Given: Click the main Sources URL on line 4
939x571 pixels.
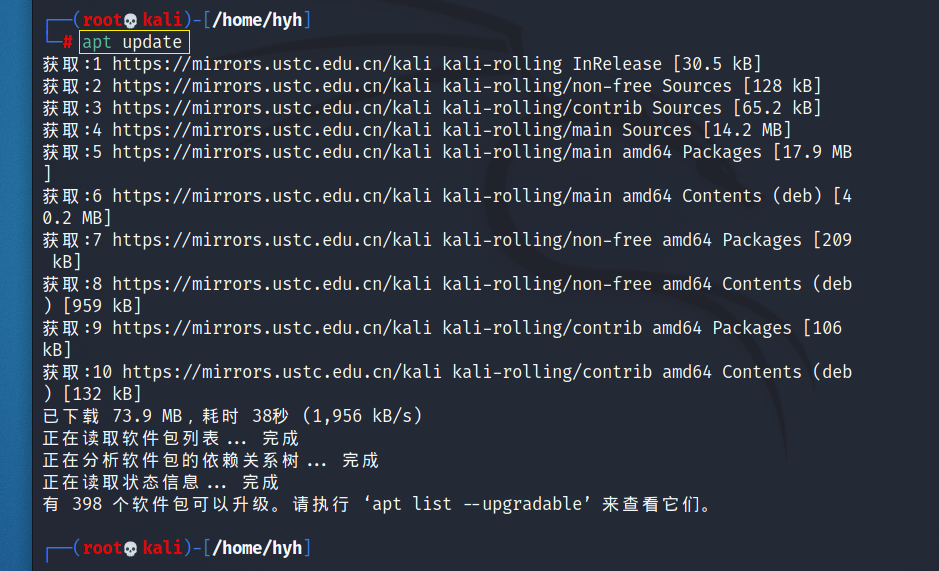Looking at the screenshot, I should pyautogui.click(x=271, y=130).
